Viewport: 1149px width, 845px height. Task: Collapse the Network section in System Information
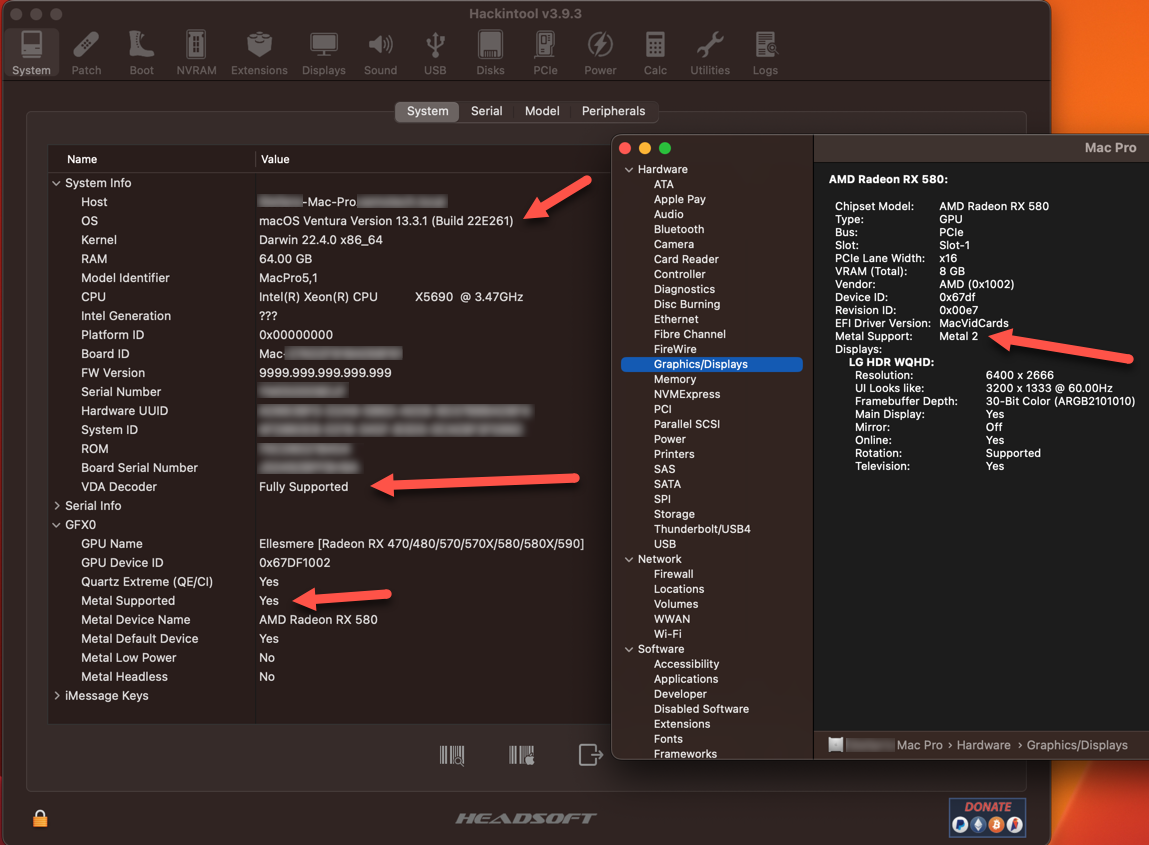click(x=629, y=559)
